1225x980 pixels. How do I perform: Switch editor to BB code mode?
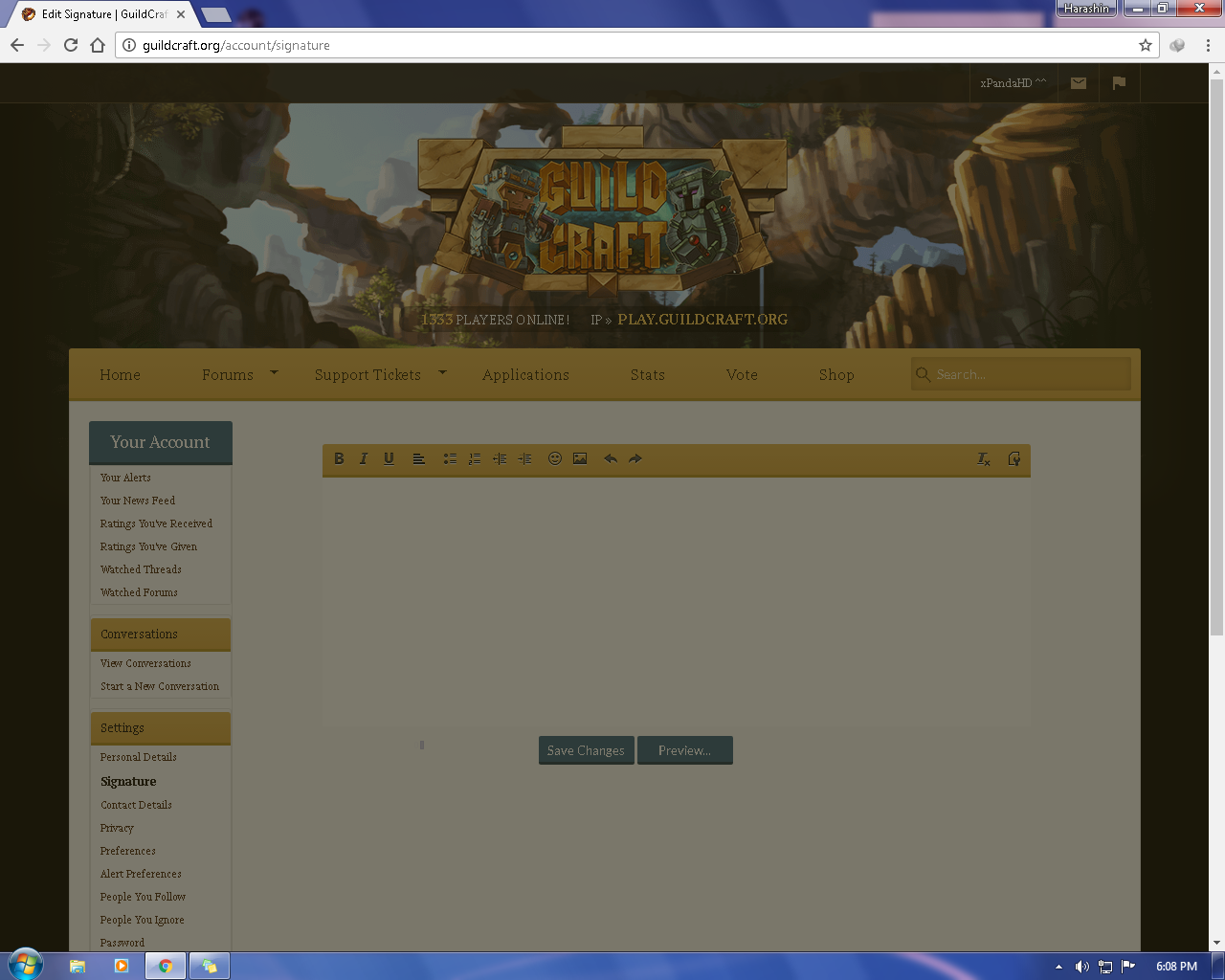(1014, 459)
